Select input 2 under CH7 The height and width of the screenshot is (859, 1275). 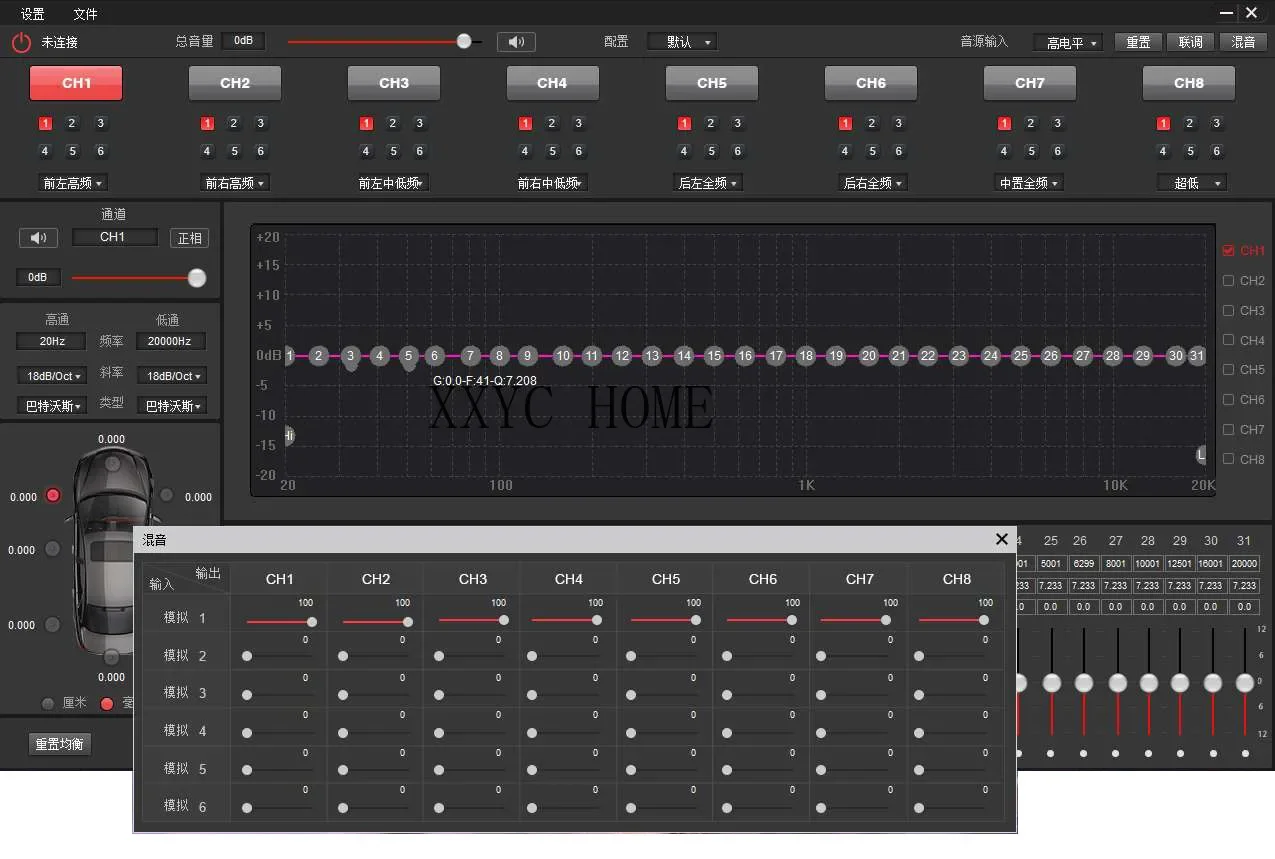pos(1031,124)
